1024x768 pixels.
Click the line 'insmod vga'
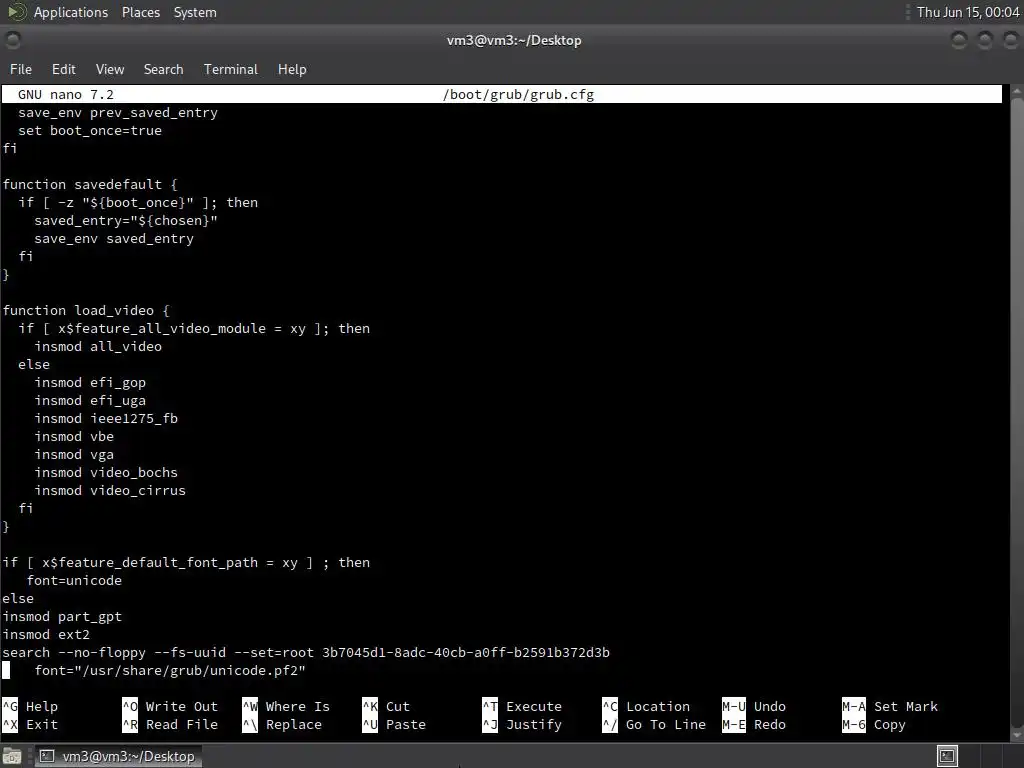pos(74,455)
